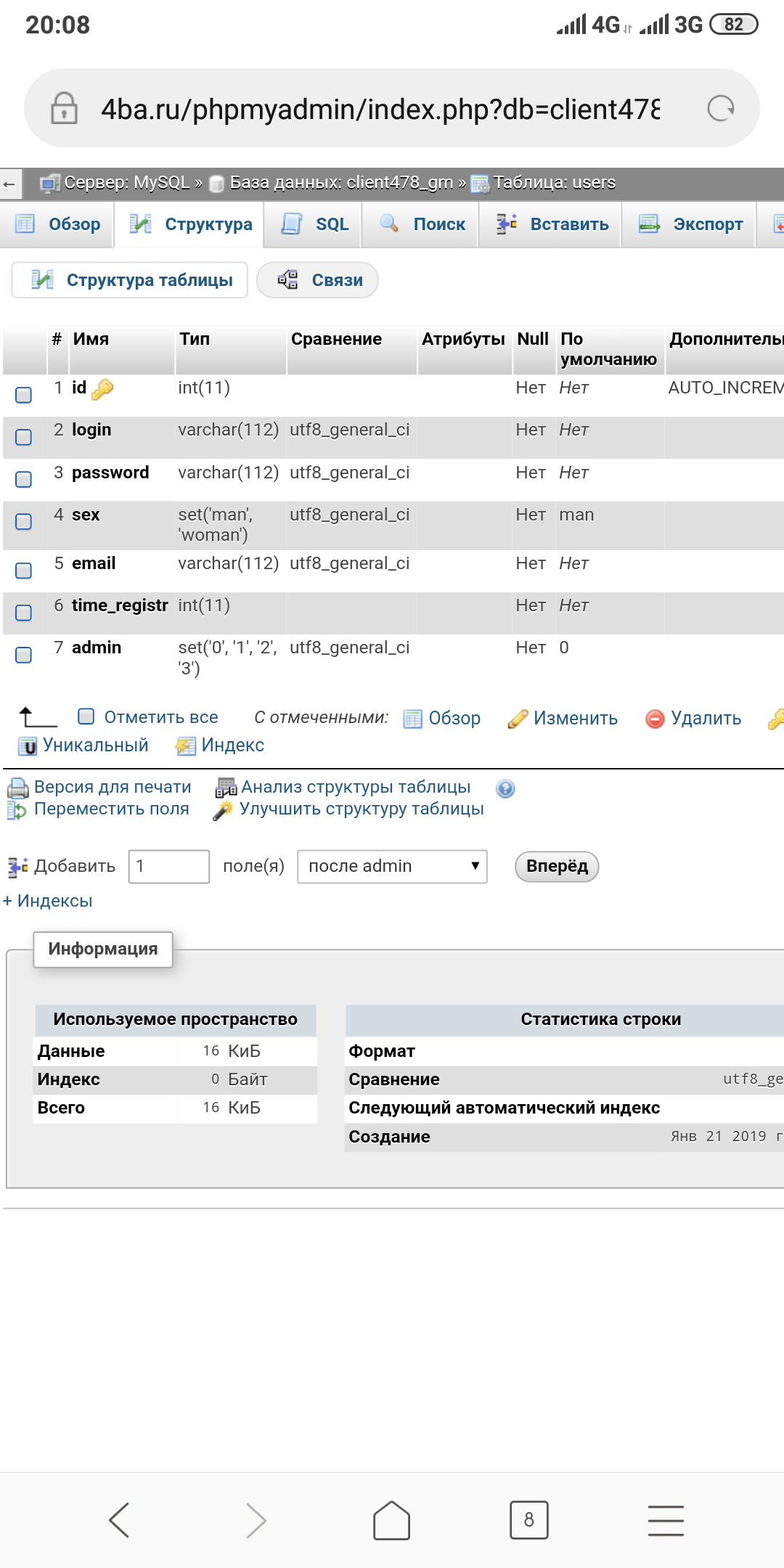Select the password column checkbox

(24, 479)
